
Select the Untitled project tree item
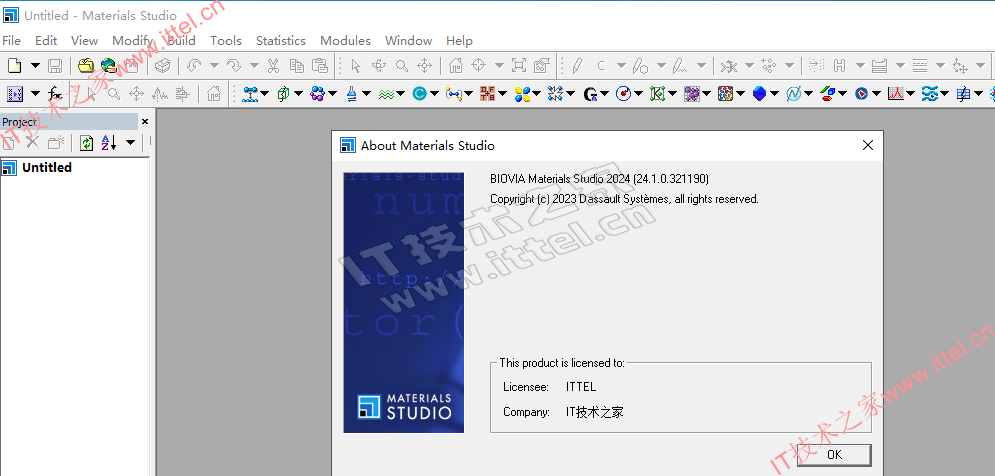click(x=46, y=168)
